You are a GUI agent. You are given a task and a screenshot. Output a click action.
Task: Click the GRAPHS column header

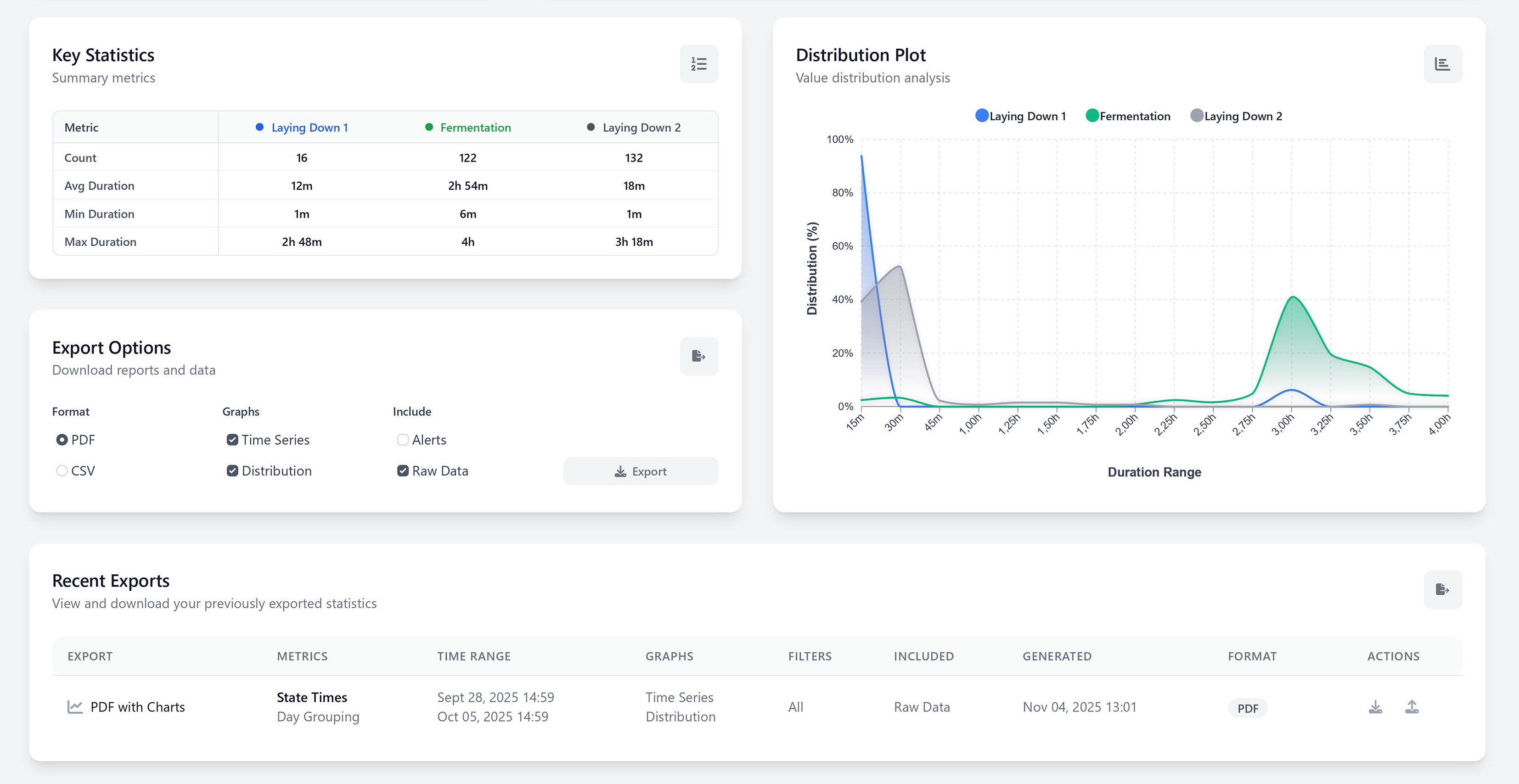coord(669,656)
